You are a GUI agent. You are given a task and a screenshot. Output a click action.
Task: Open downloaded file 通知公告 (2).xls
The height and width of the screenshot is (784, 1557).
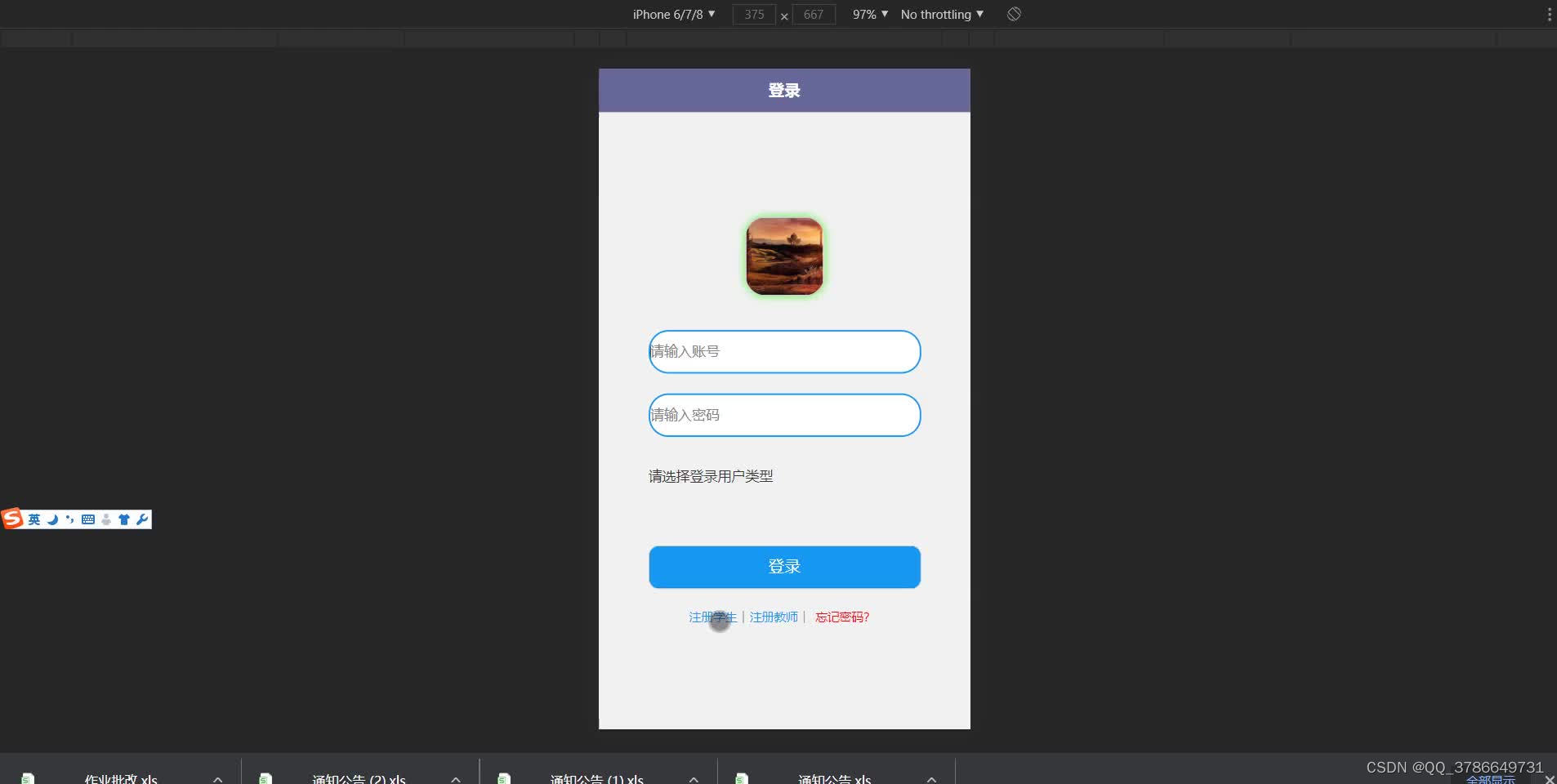[x=359, y=779]
